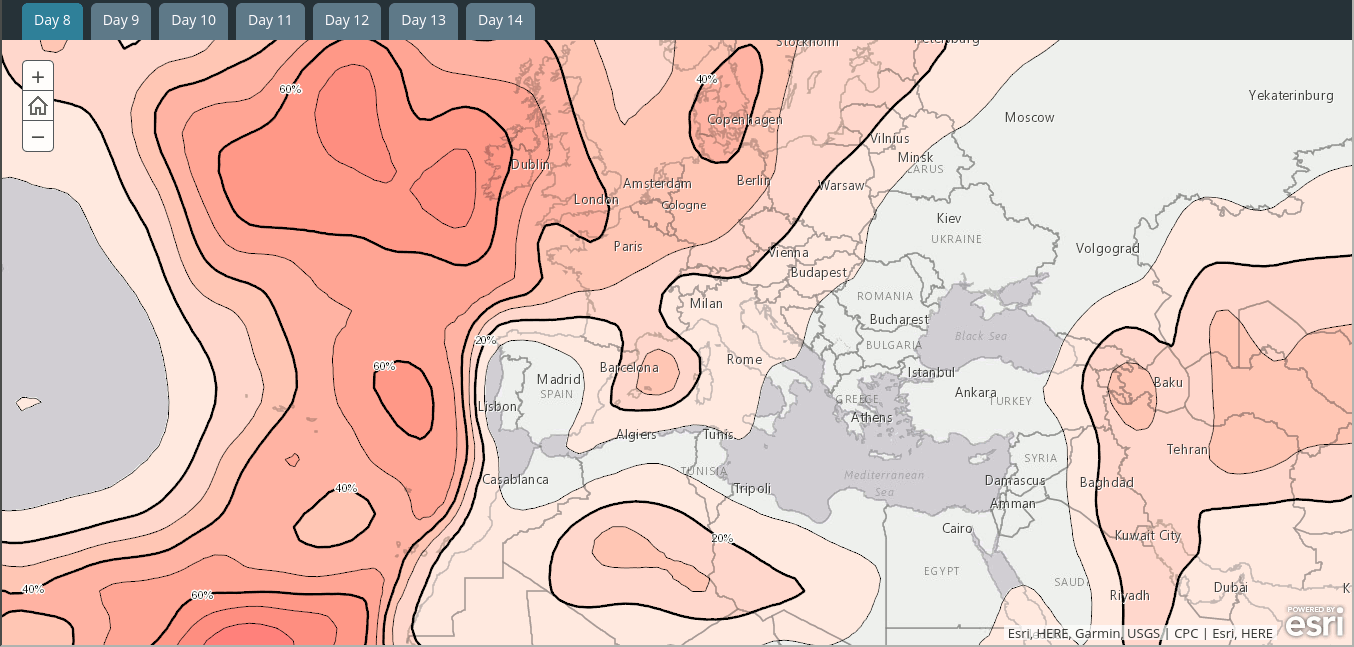This screenshot has height=647, width=1354.
Task: Click the Rome city label
Action: point(744,359)
